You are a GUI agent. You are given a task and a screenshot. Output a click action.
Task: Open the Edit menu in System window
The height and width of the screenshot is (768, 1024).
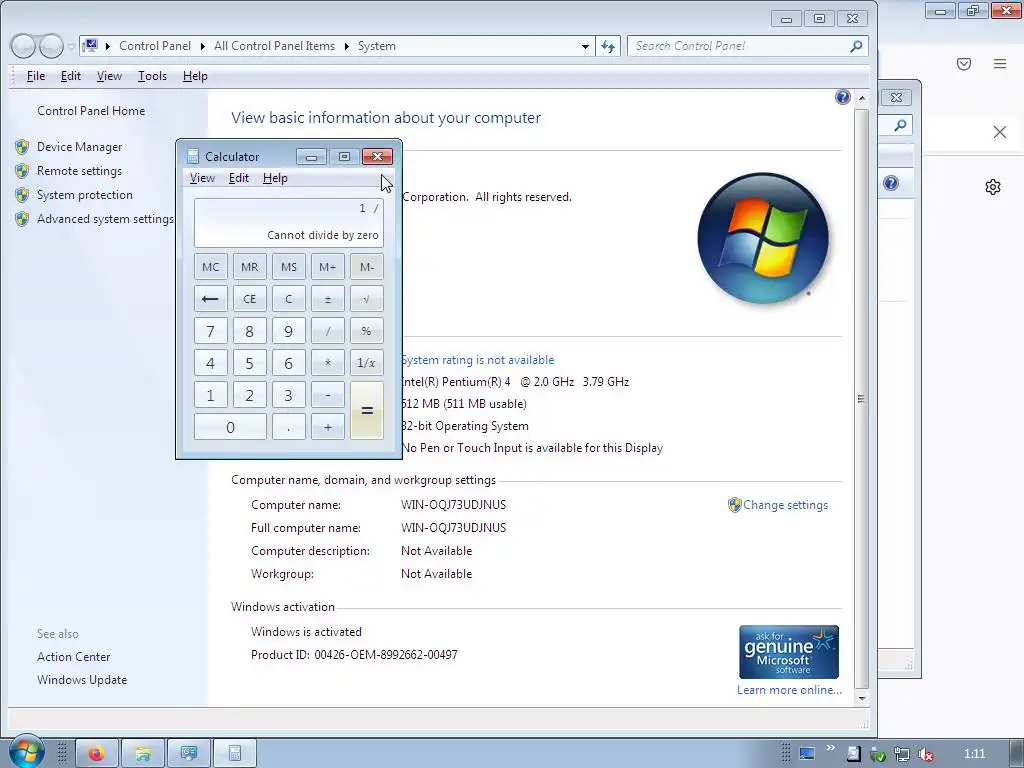coord(71,76)
